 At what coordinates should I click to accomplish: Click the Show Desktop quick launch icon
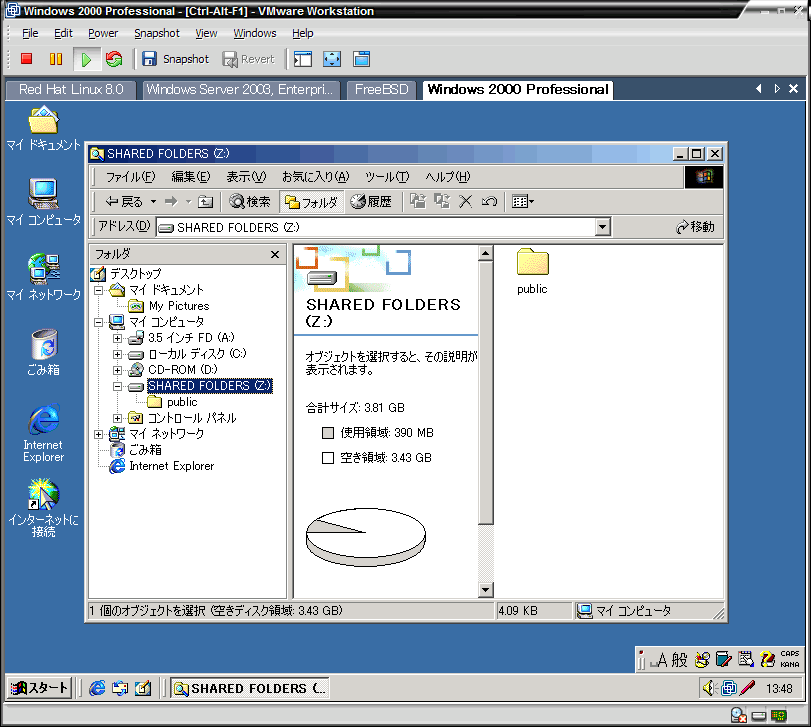pos(143,688)
